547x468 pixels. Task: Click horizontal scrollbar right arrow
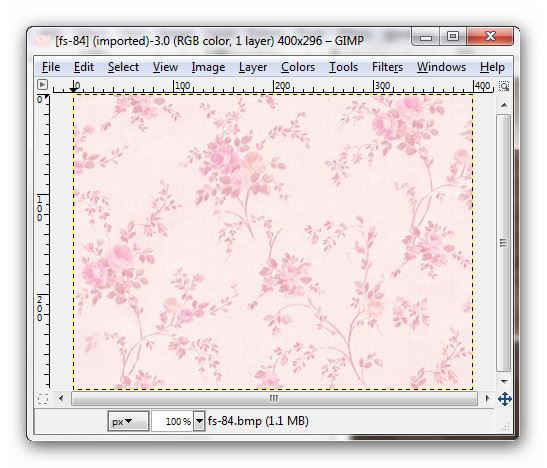[487, 398]
